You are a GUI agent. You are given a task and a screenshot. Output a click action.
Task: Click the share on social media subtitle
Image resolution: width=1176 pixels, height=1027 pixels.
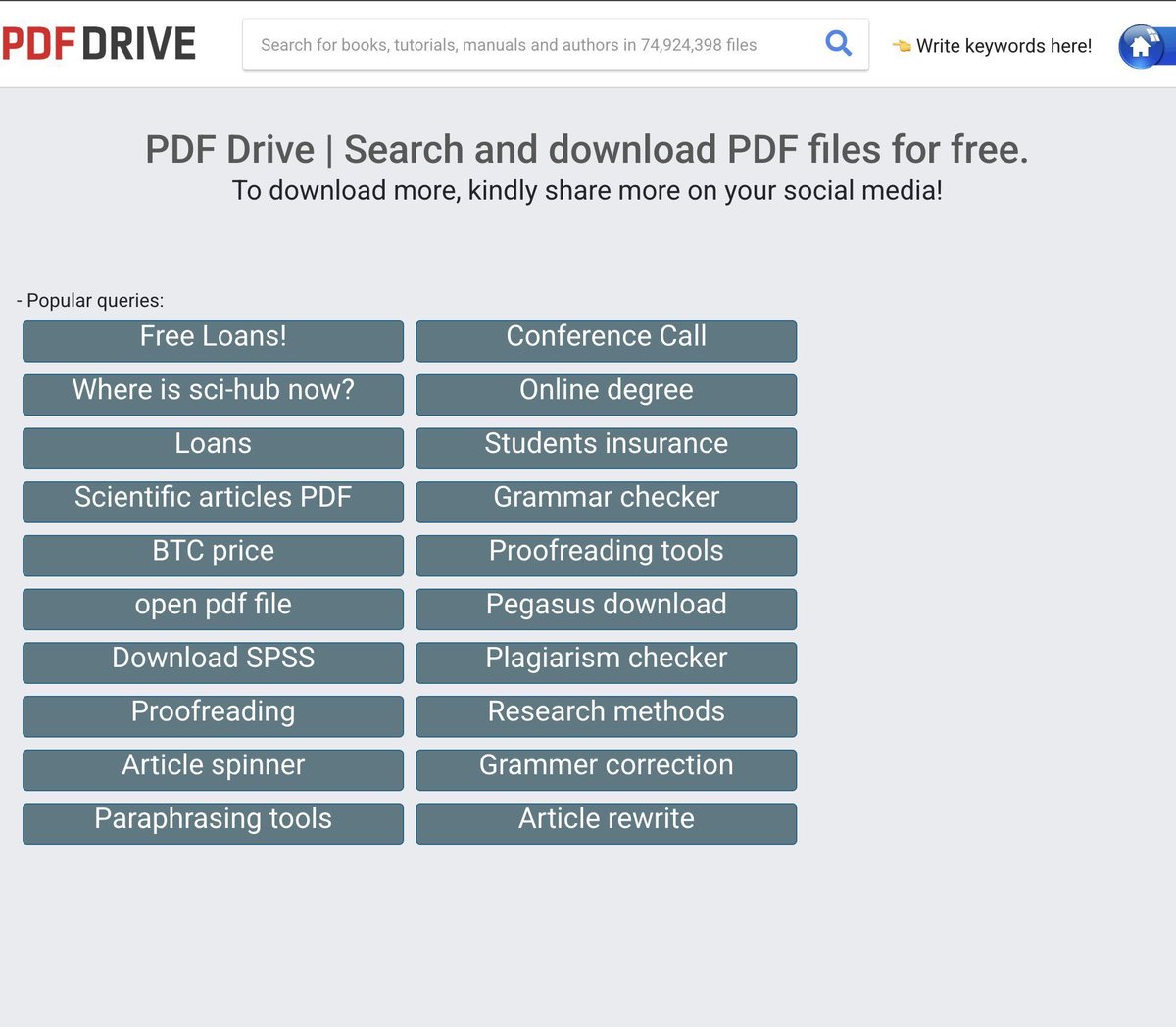[587, 190]
